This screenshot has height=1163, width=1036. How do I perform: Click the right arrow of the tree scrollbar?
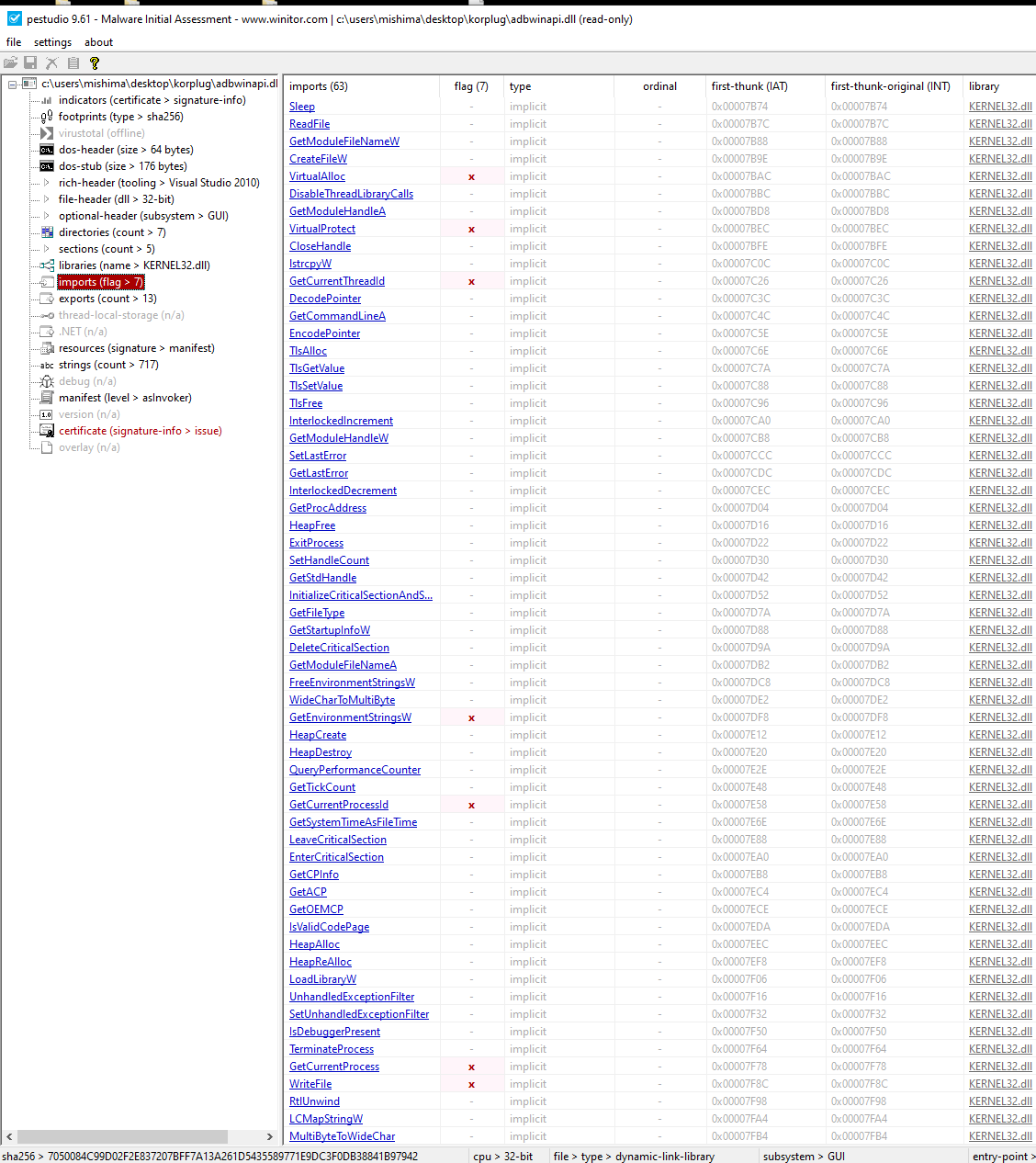coord(270,1136)
